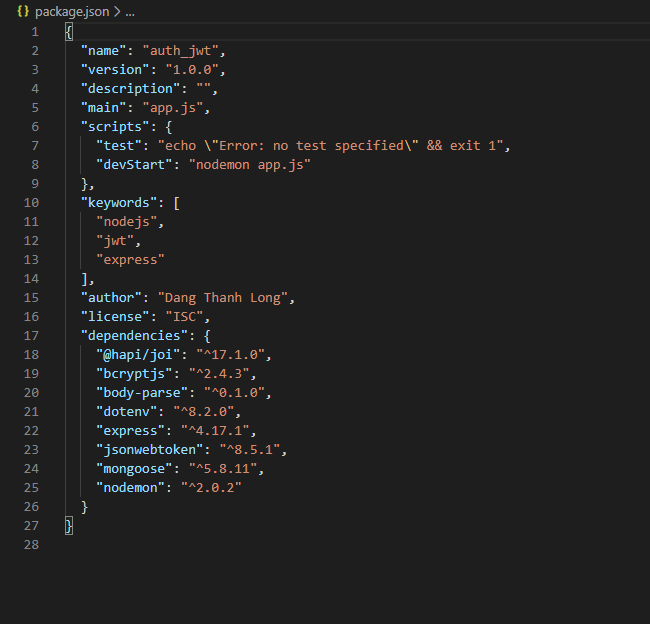The image size is (650, 624).
Task: Click the "dependencies" key
Action: coord(134,336)
